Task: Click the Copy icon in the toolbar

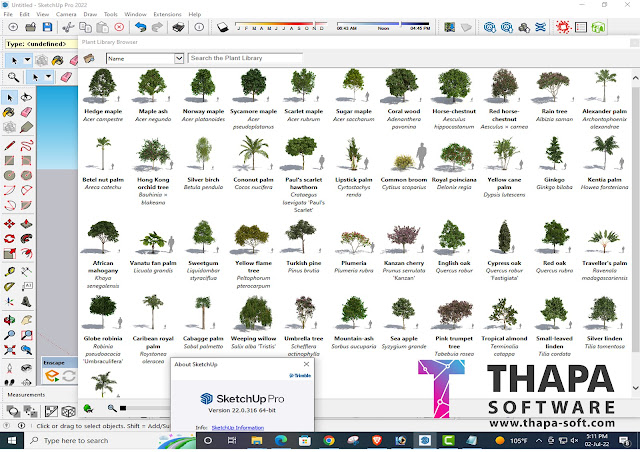Action: coord(85,27)
